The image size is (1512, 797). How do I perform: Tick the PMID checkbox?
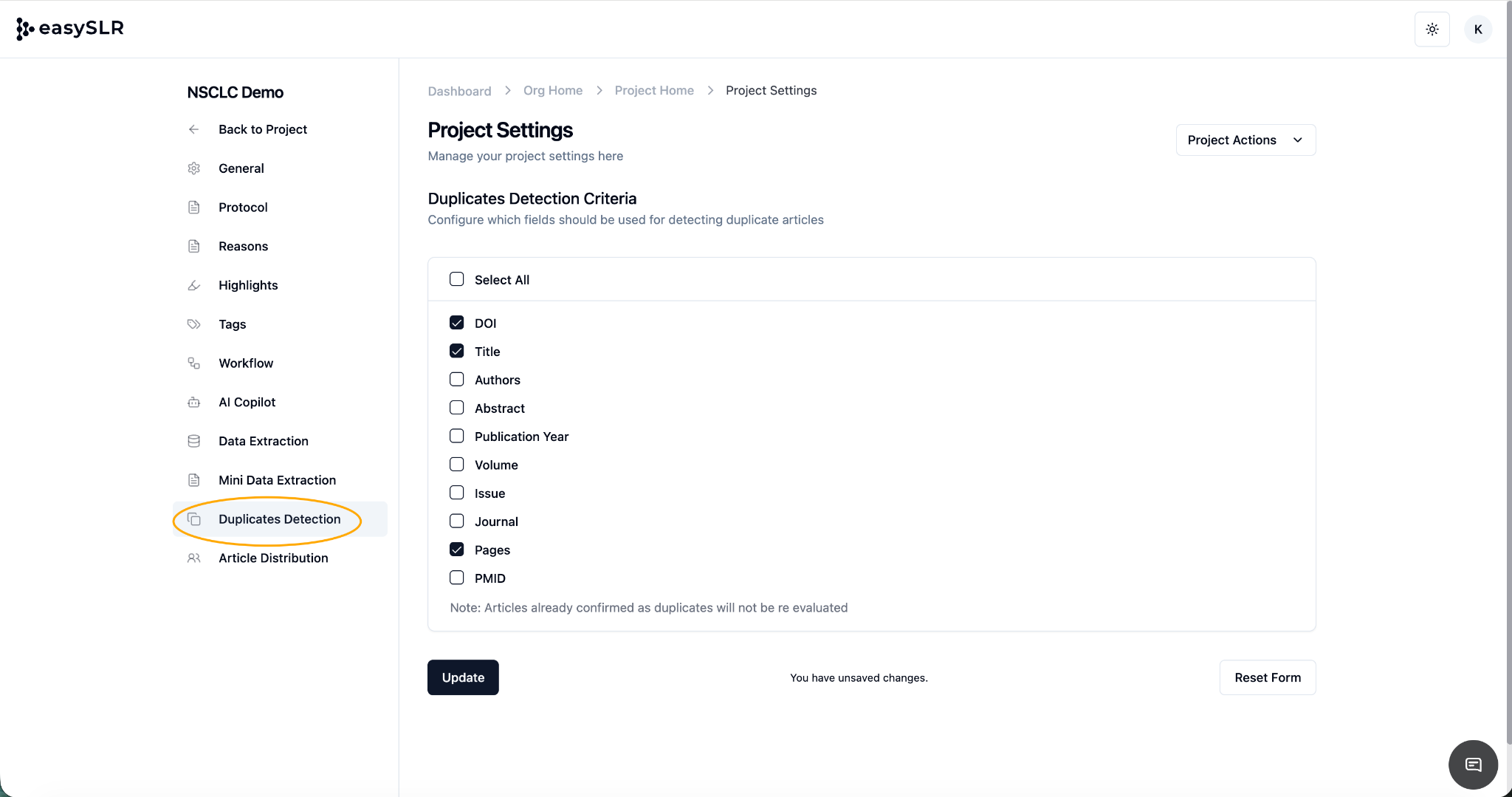click(x=457, y=578)
